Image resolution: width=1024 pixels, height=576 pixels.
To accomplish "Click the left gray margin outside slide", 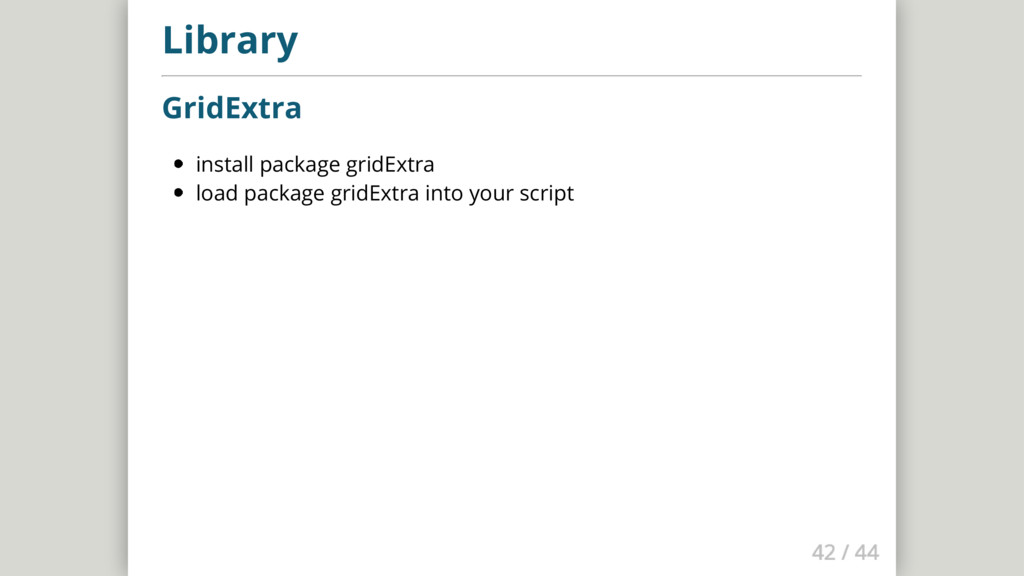I will [63, 288].
